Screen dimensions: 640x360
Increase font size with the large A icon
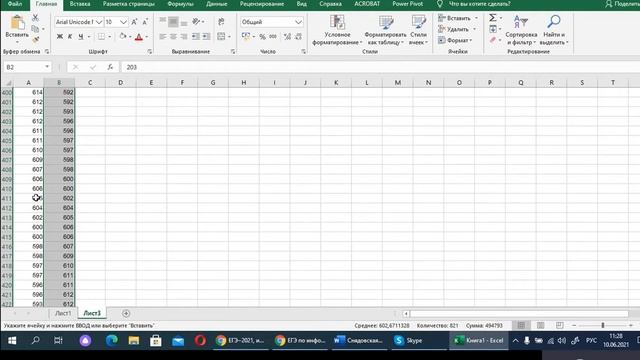134,22
